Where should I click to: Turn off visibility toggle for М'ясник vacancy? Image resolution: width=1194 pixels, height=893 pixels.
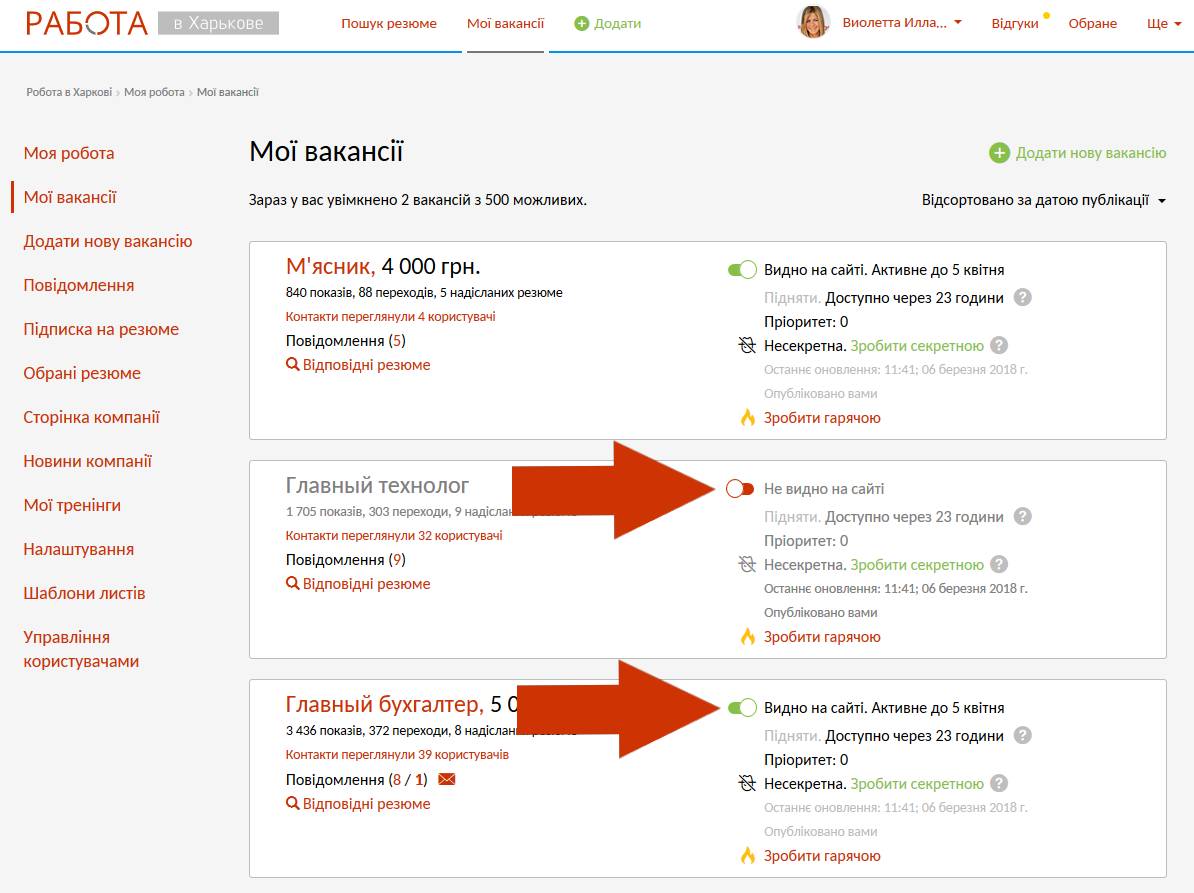click(x=742, y=270)
